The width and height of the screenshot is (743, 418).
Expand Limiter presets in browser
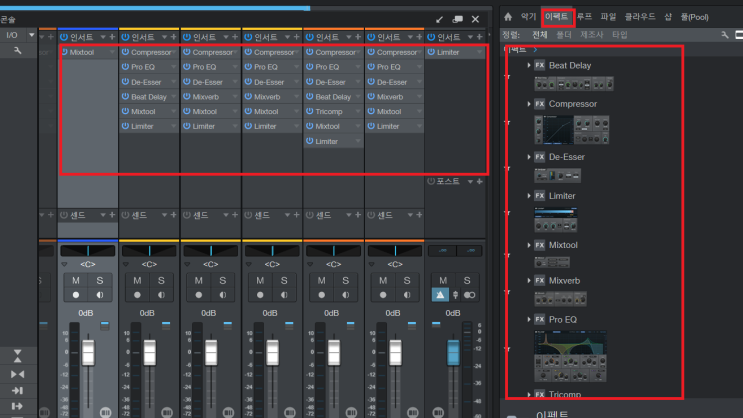(529, 196)
